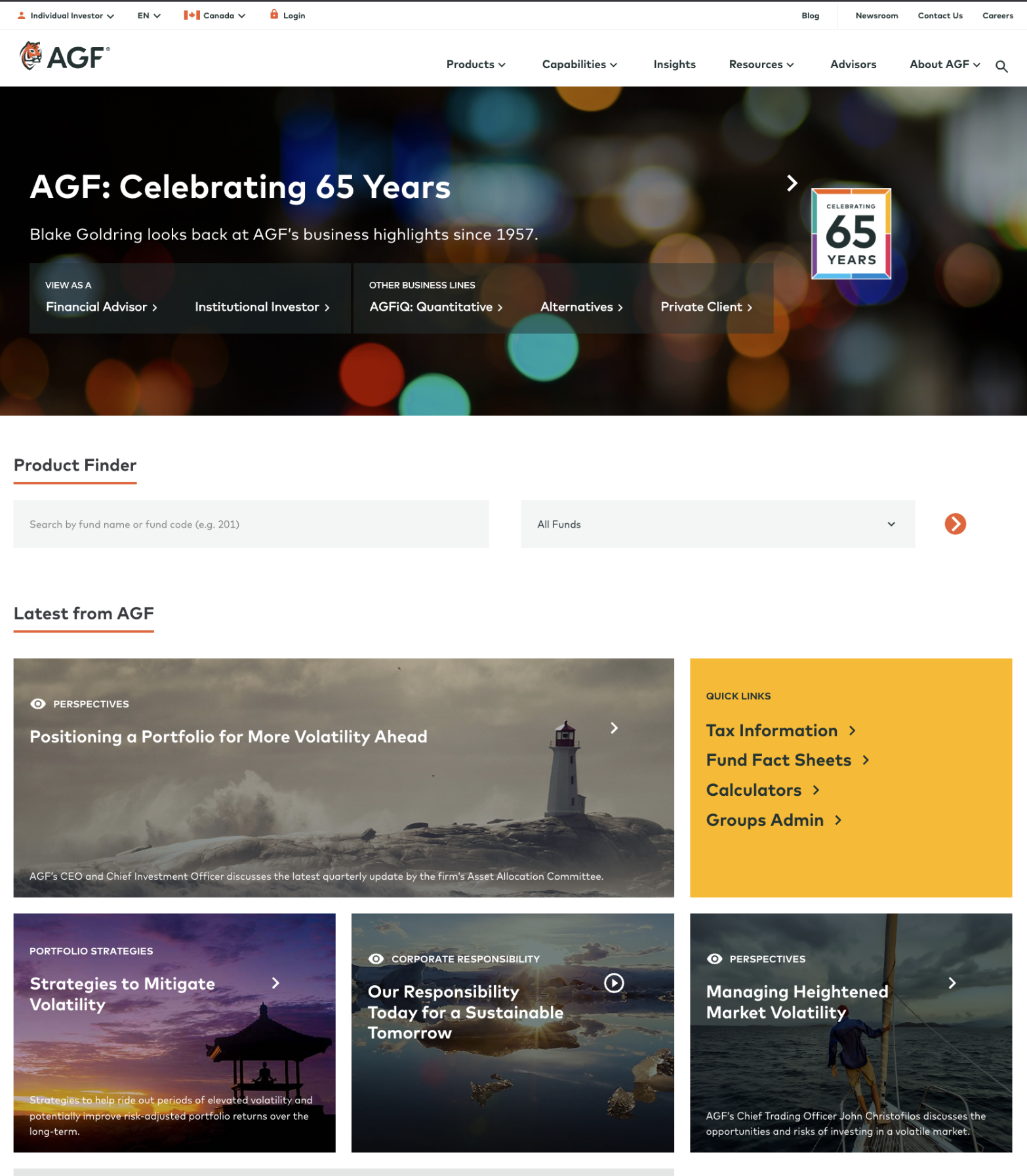Click the Login lock icon
The width and height of the screenshot is (1027, 1176).
point(274,14)
